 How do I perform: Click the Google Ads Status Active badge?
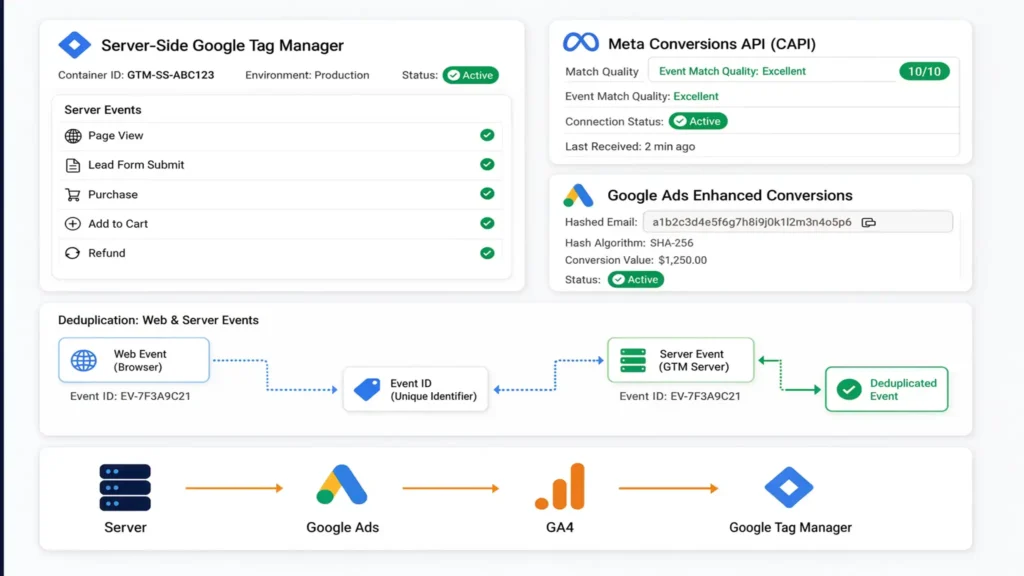(635, 280)
